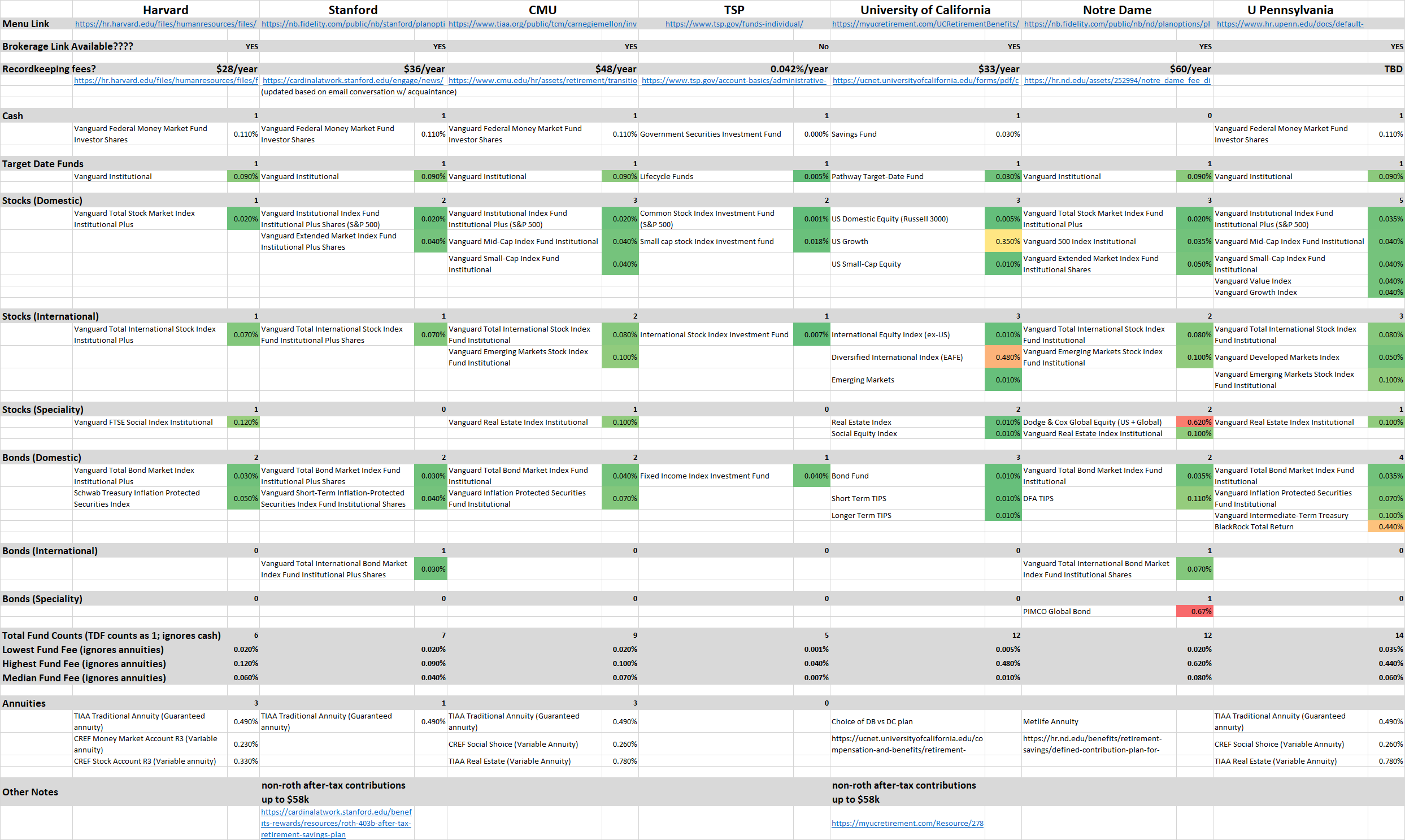
Task: Select the red 0.67% PIMCO Global Bond cell
Action: point(1194,611)
